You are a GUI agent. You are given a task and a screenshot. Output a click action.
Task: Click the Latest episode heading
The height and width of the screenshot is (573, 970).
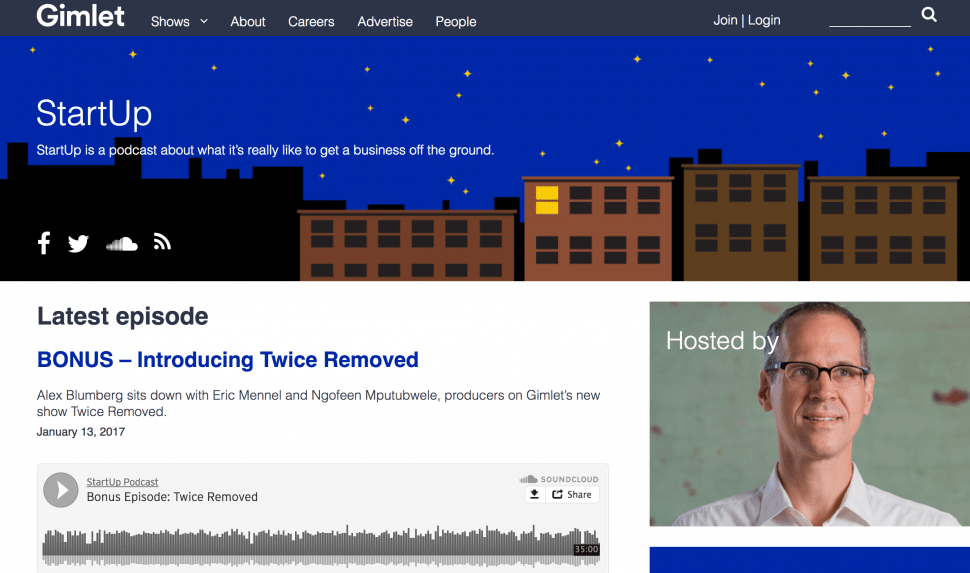pos(122,316)
